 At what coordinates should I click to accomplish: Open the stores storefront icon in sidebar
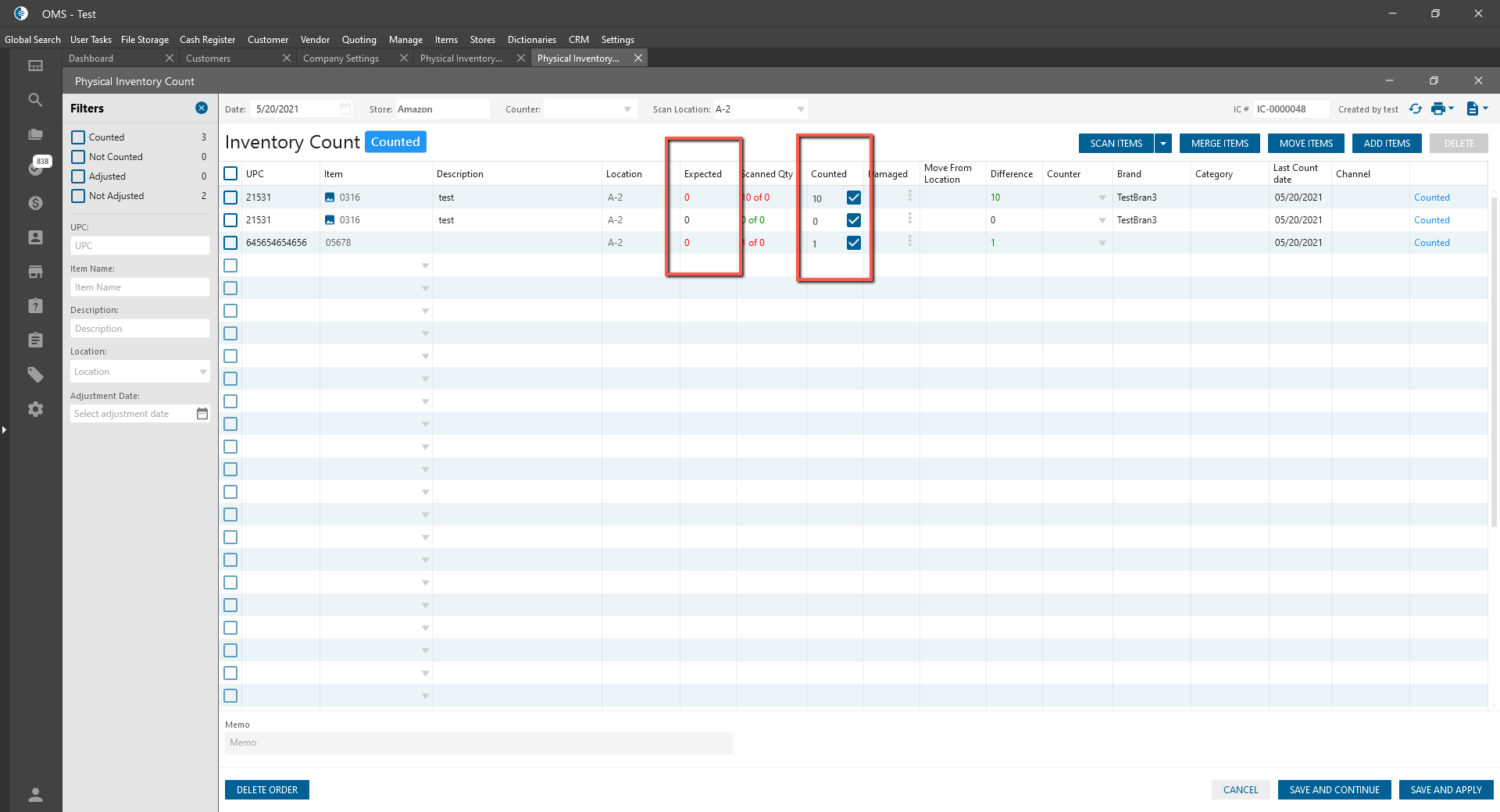pos(35,272)
